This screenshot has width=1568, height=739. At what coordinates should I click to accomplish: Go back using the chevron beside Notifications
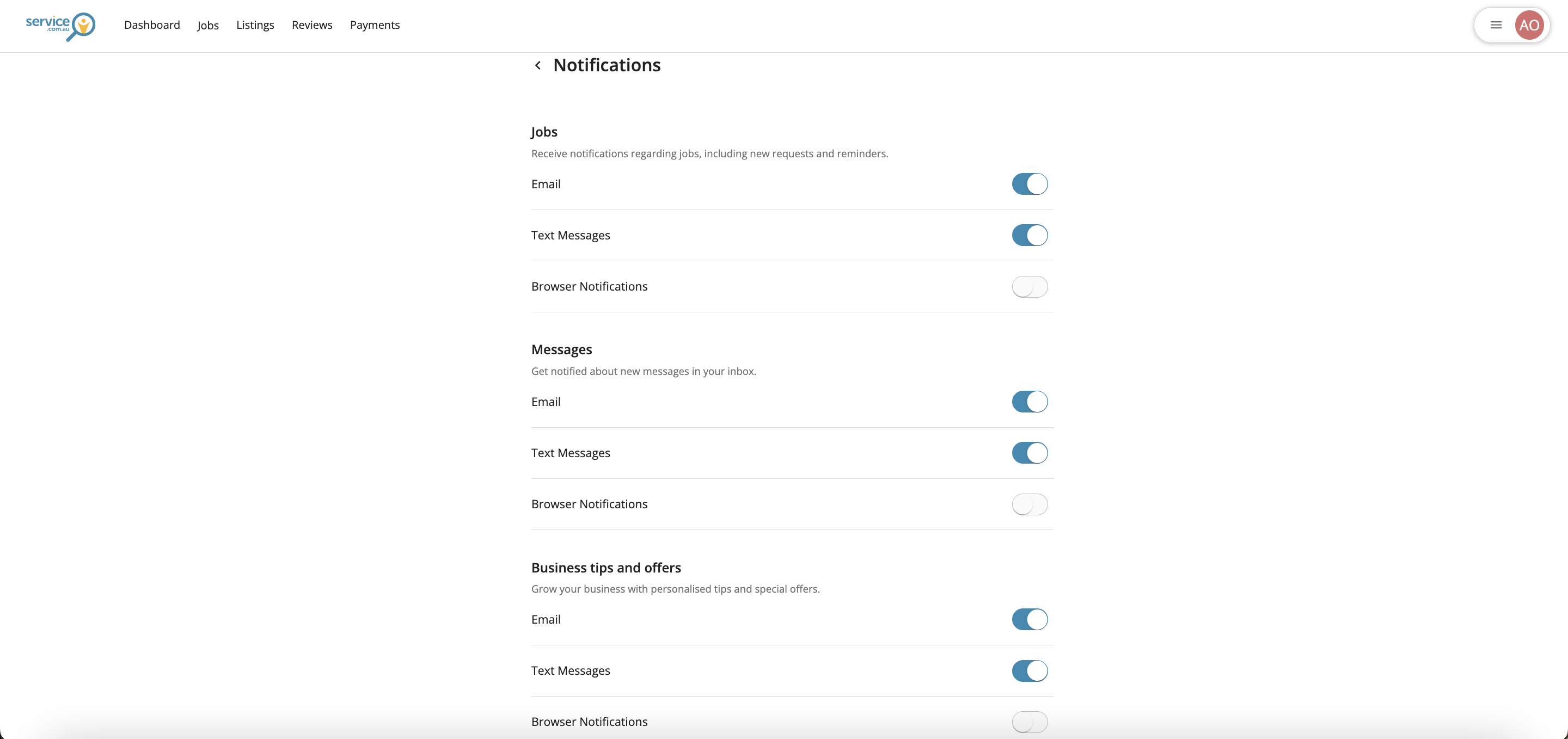click(x=537, y=66)
